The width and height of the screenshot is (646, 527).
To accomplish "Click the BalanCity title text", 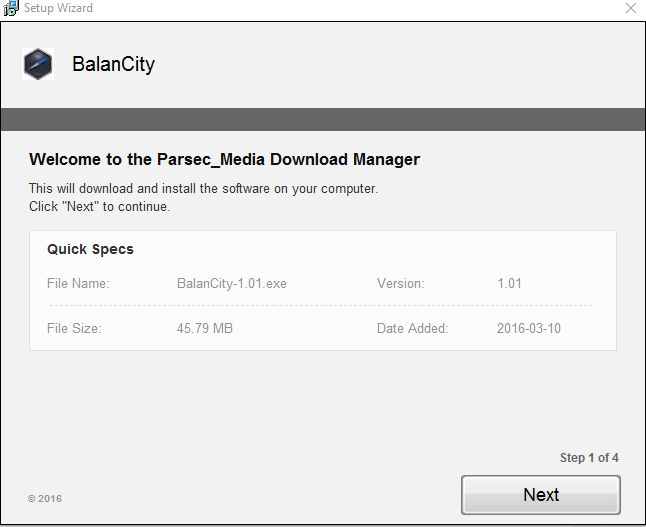I will (x=113, y=64).
